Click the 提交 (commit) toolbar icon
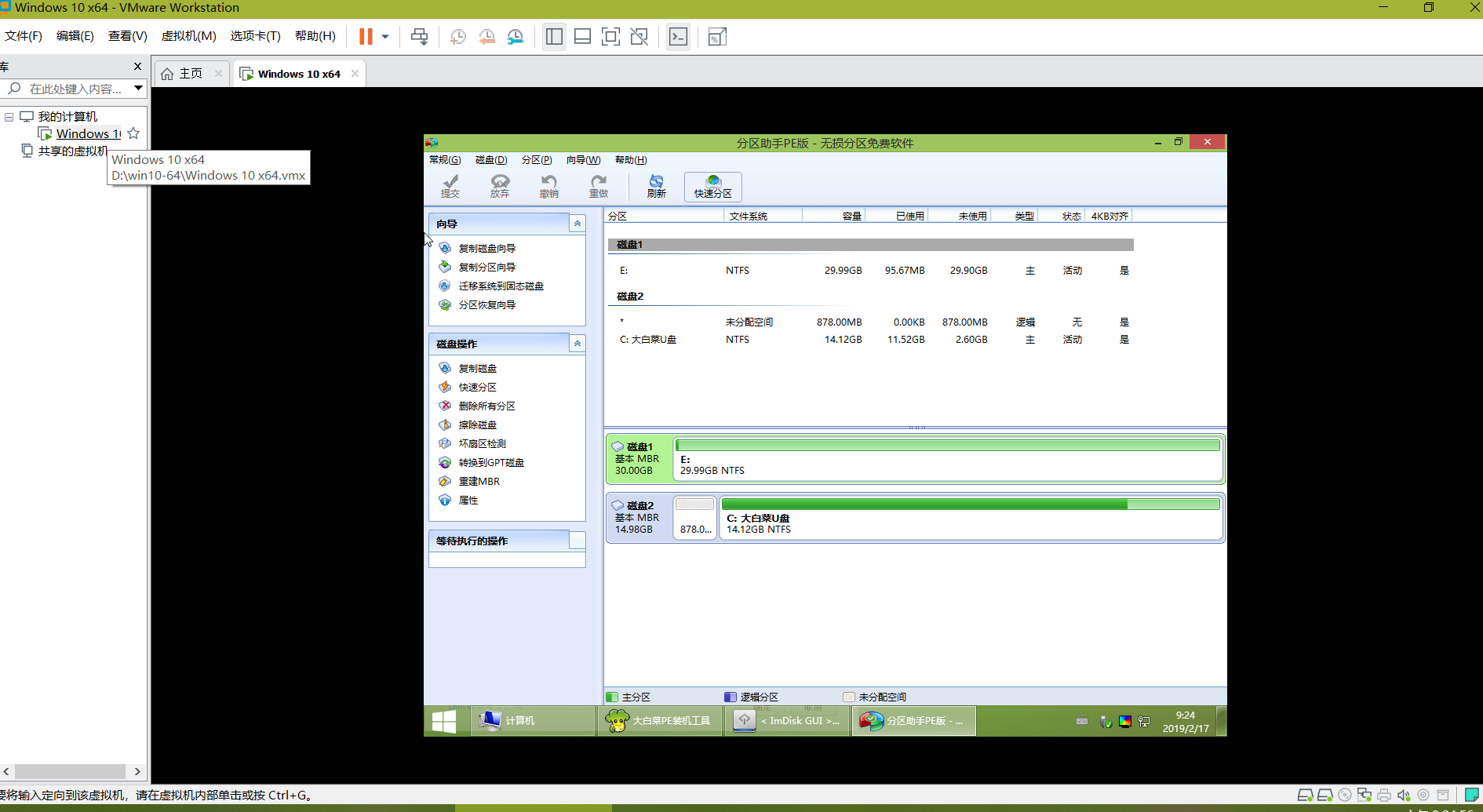 point(450,186)
